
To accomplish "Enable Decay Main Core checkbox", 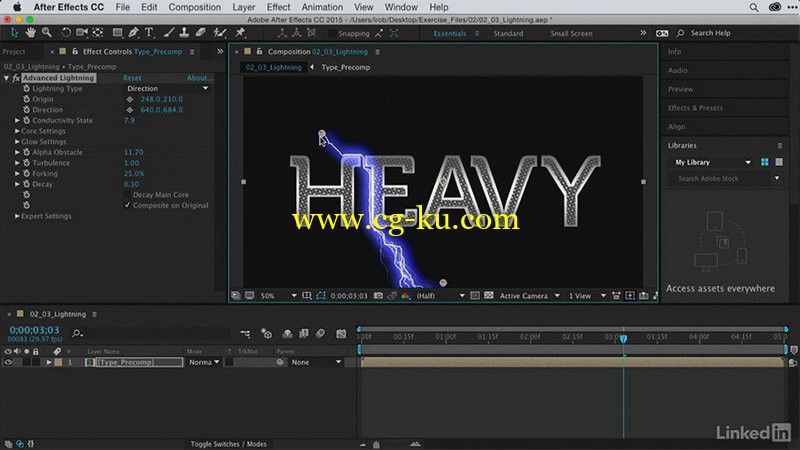I will click(127, 194).
